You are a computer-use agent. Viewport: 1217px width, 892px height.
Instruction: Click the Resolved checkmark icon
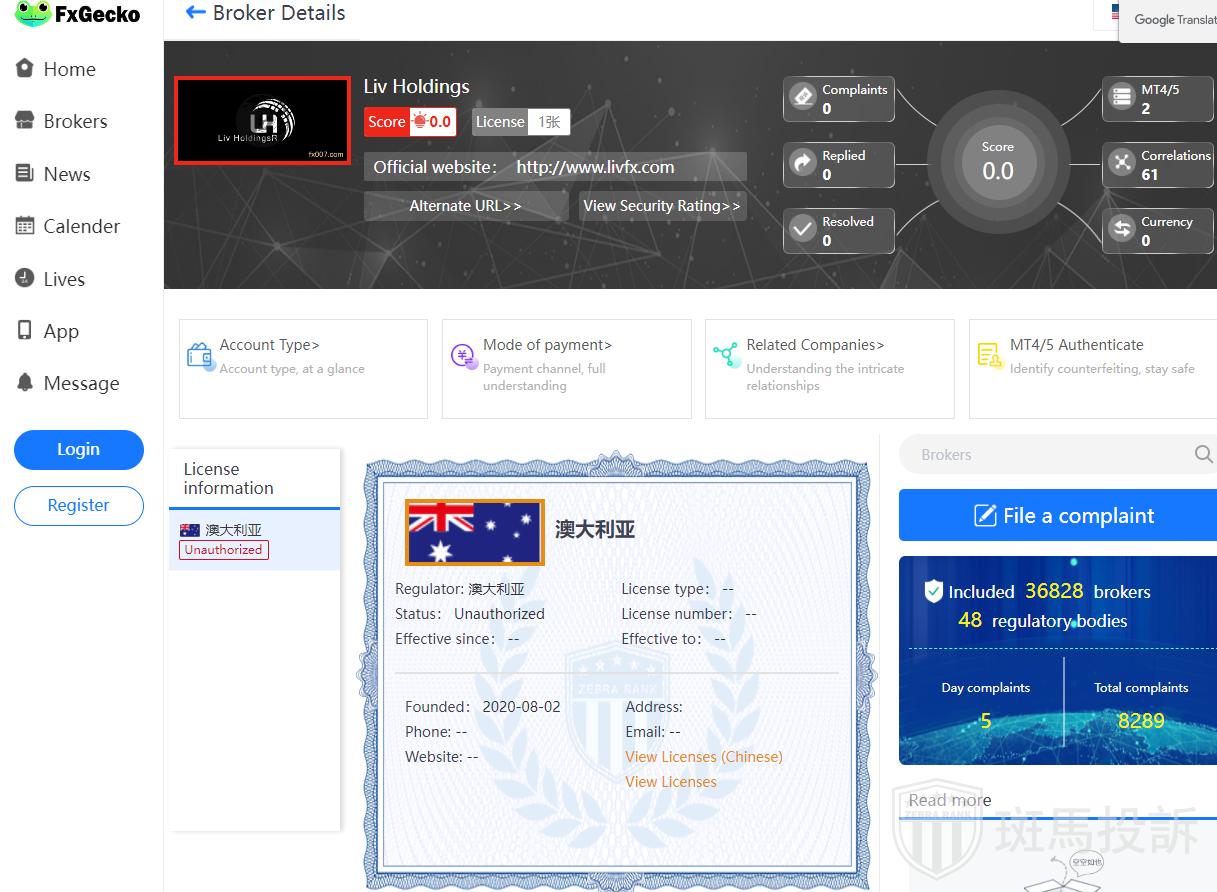pos(803,229)
